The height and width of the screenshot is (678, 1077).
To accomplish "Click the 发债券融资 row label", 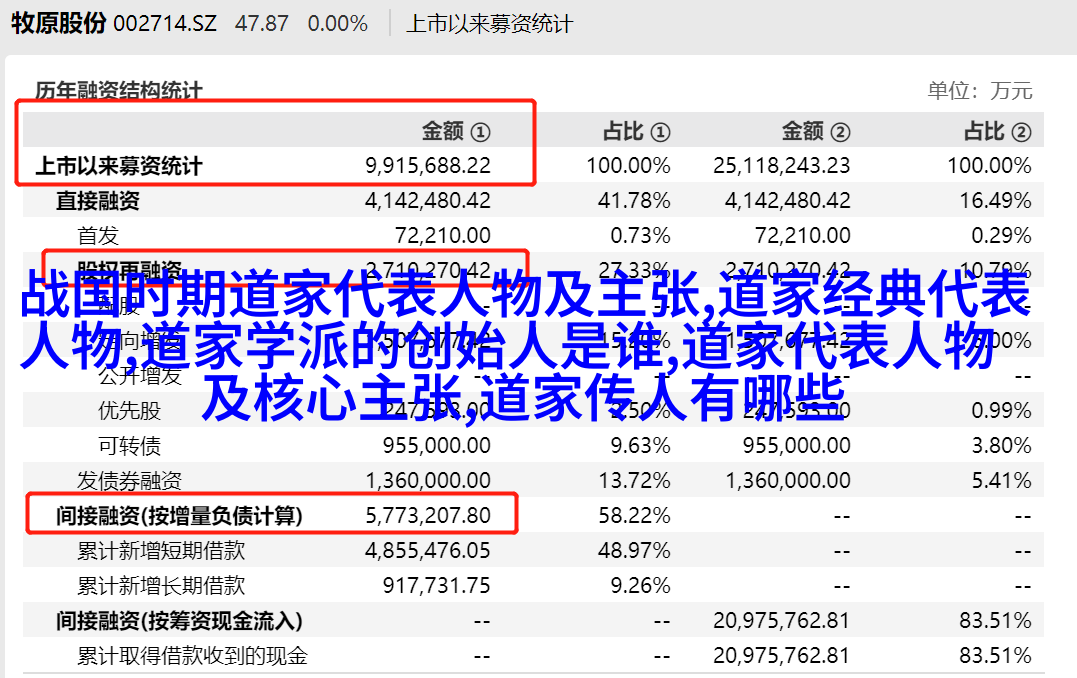I will (129, 481).
